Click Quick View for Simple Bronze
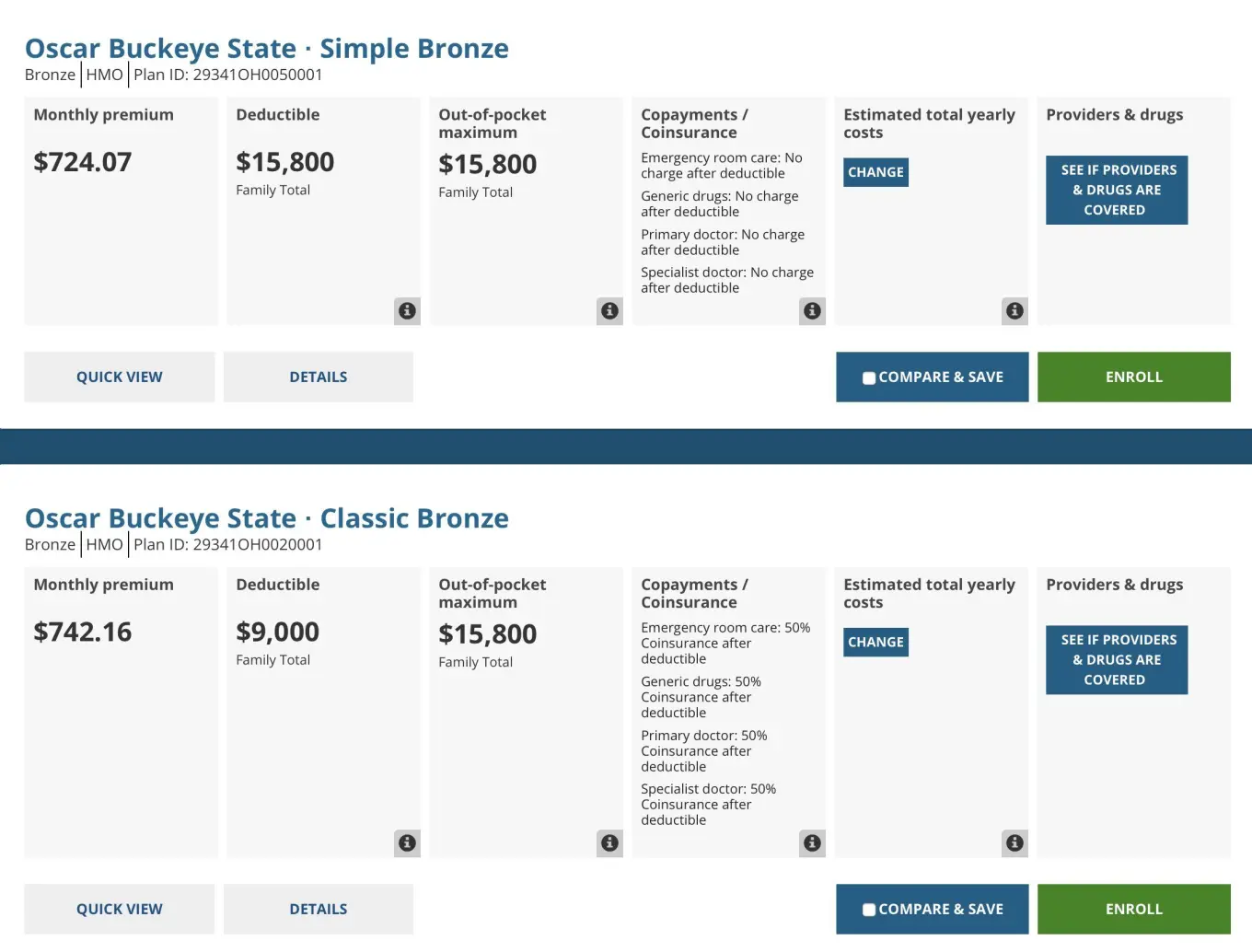The height and width of the screenshot is (952, 1252). point(119,377)
